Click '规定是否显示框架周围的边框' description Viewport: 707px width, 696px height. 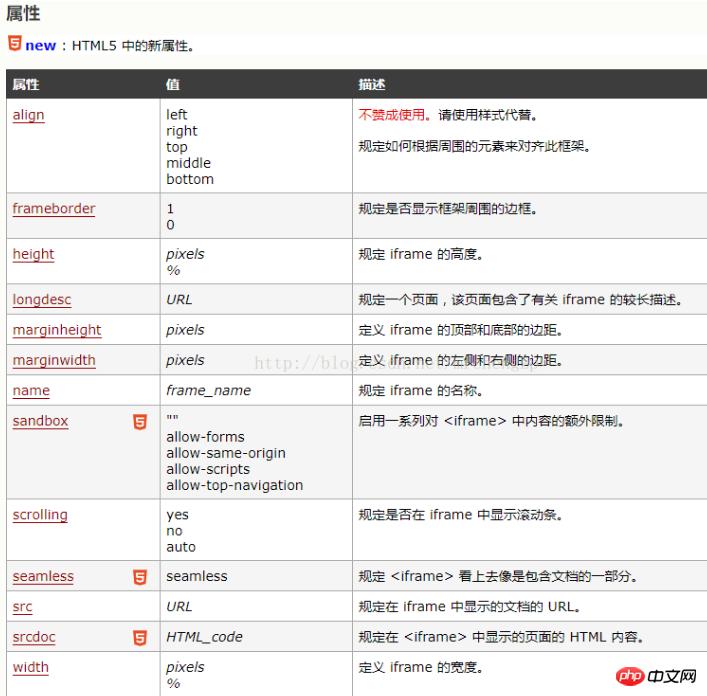(447, 209)
